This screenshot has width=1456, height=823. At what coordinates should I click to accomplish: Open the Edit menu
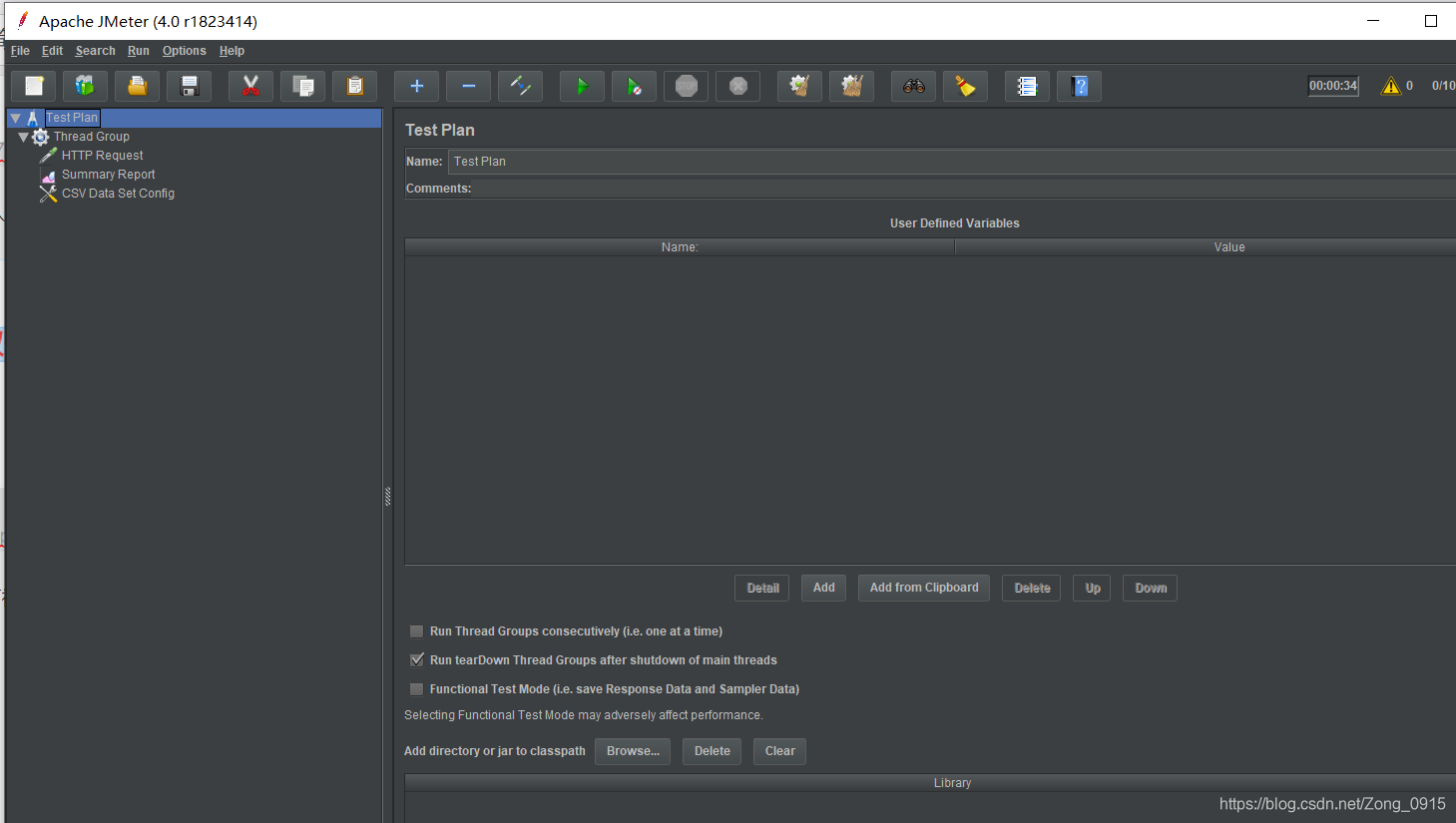(52, 51)
